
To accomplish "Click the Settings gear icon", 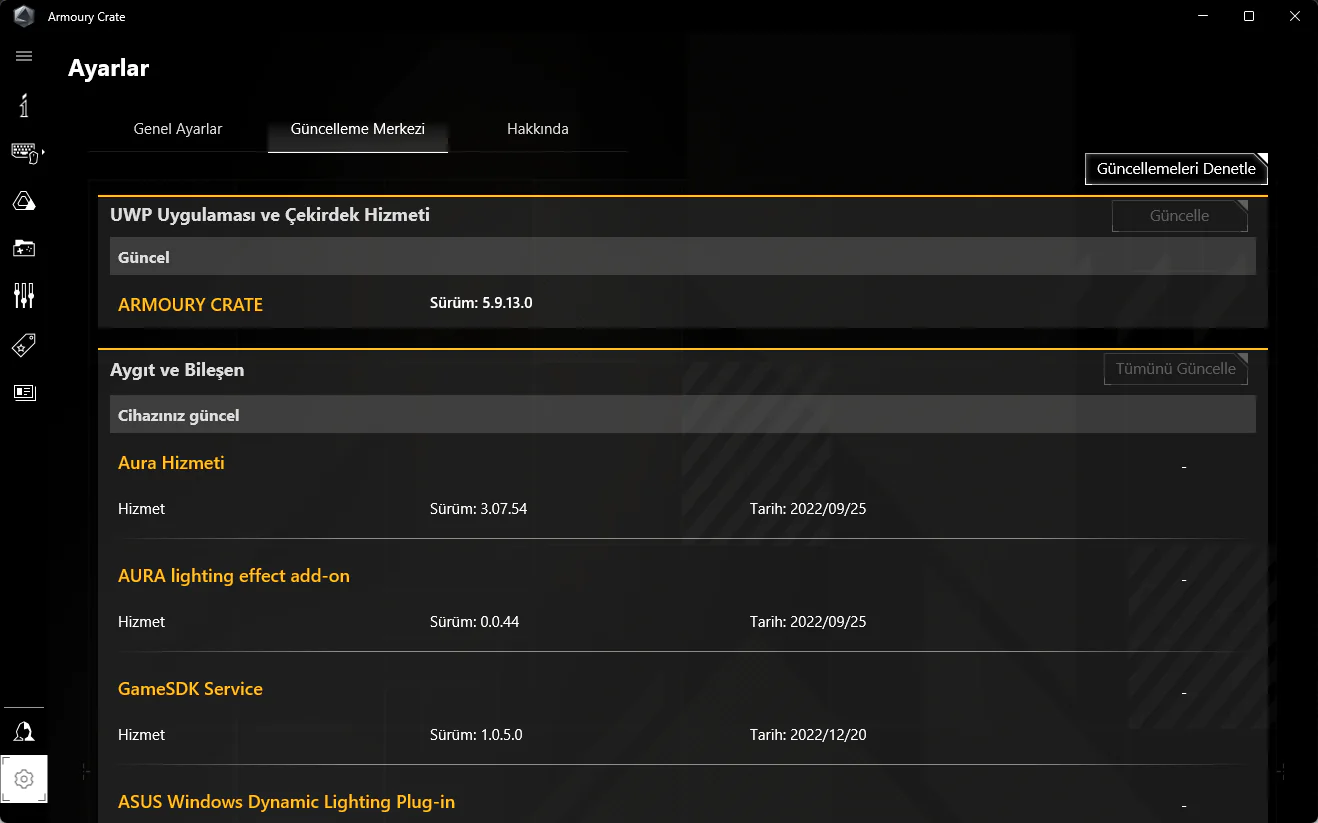I will click(25, 779).
